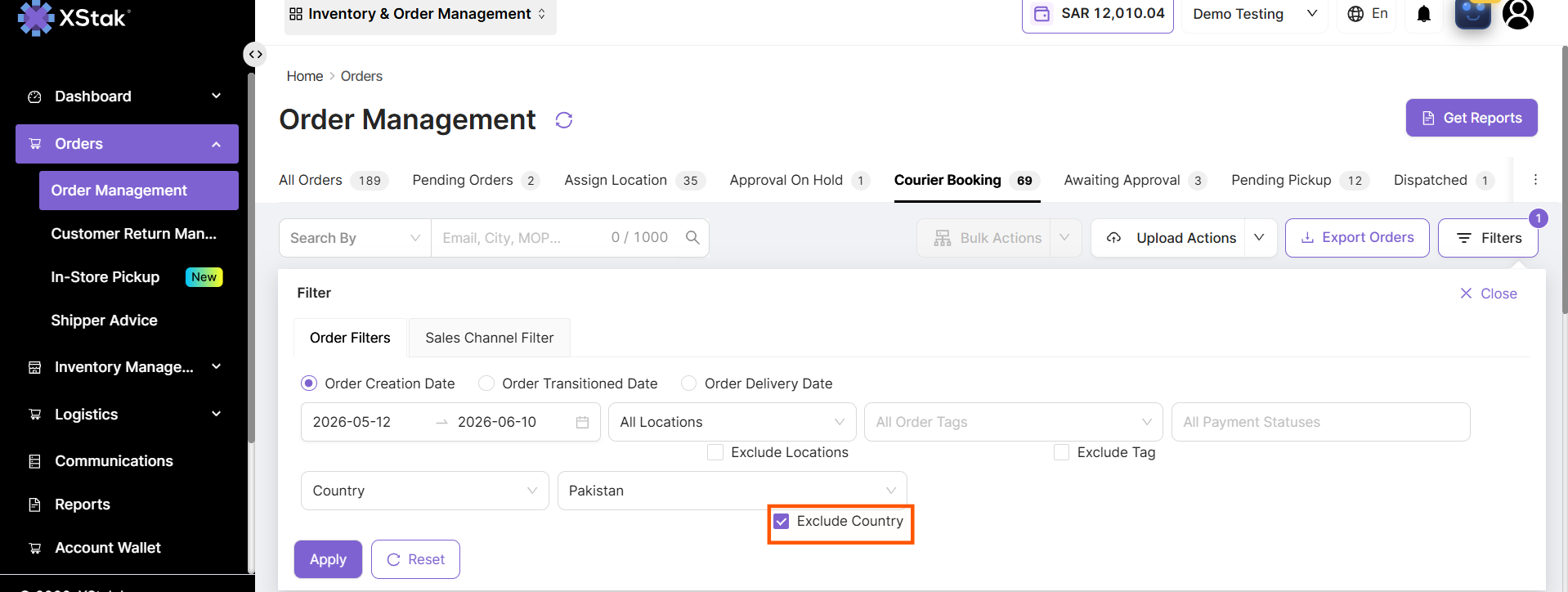
Task: Click the wallet balance SAR 12,010.04
Action: click(x=1098, y=14)
